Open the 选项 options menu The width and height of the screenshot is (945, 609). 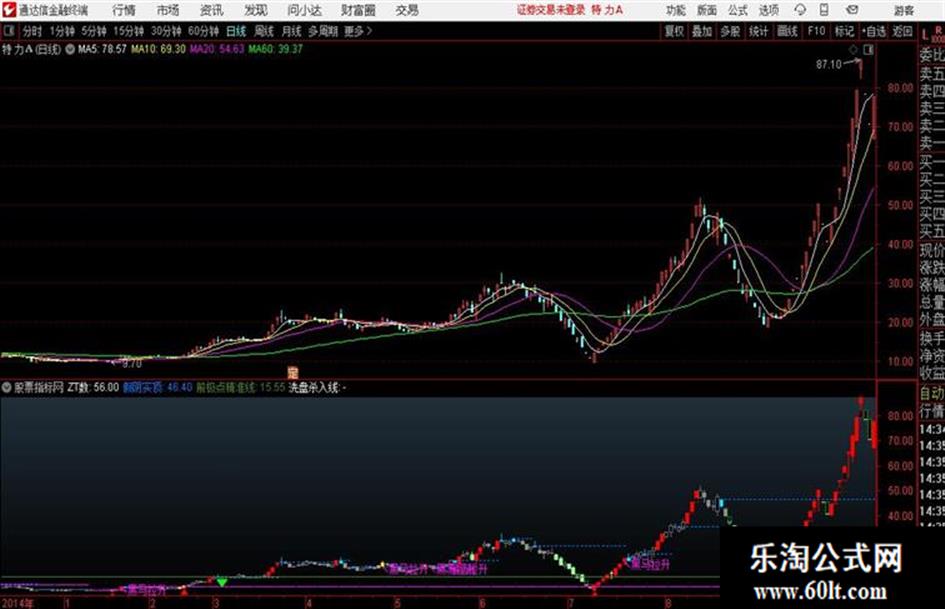pyautogui.click(x=769, y=10)
